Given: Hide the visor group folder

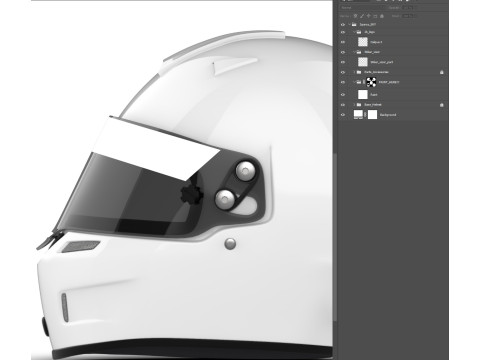Looking at the screenshot, I should [x=343, y=52].
